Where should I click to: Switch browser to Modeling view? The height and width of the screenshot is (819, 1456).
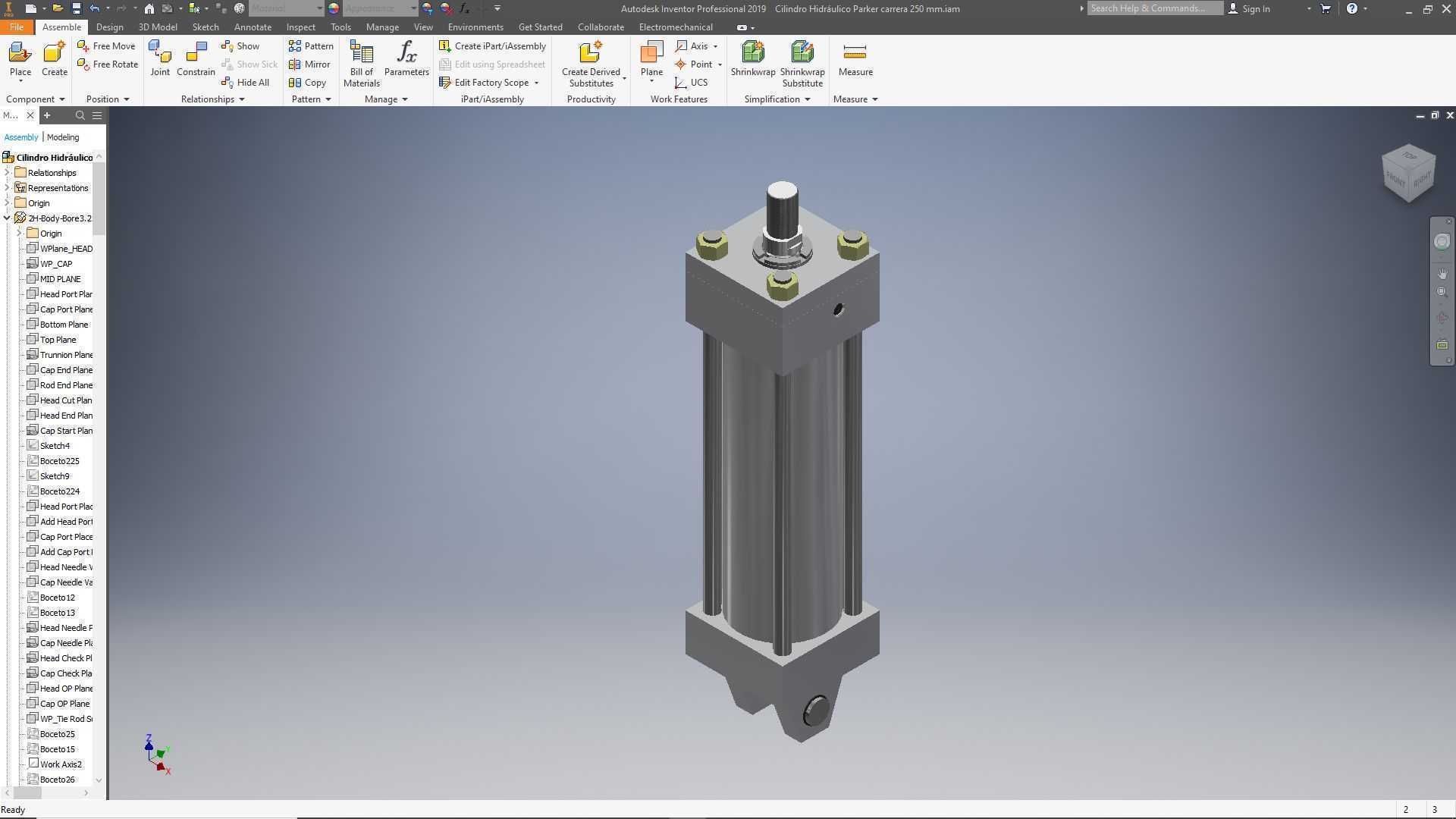coord(63,137)
